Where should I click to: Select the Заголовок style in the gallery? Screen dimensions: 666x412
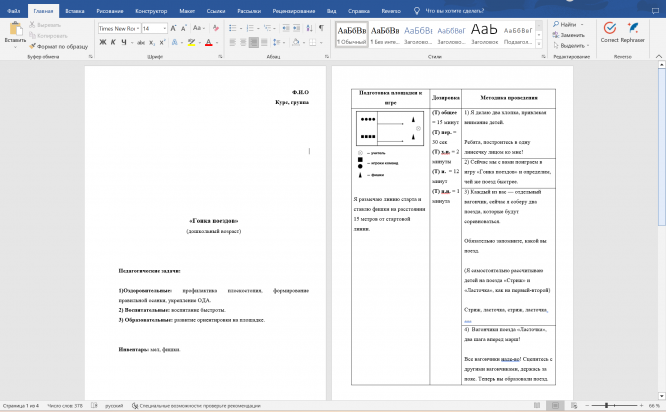tap(484, 33)
